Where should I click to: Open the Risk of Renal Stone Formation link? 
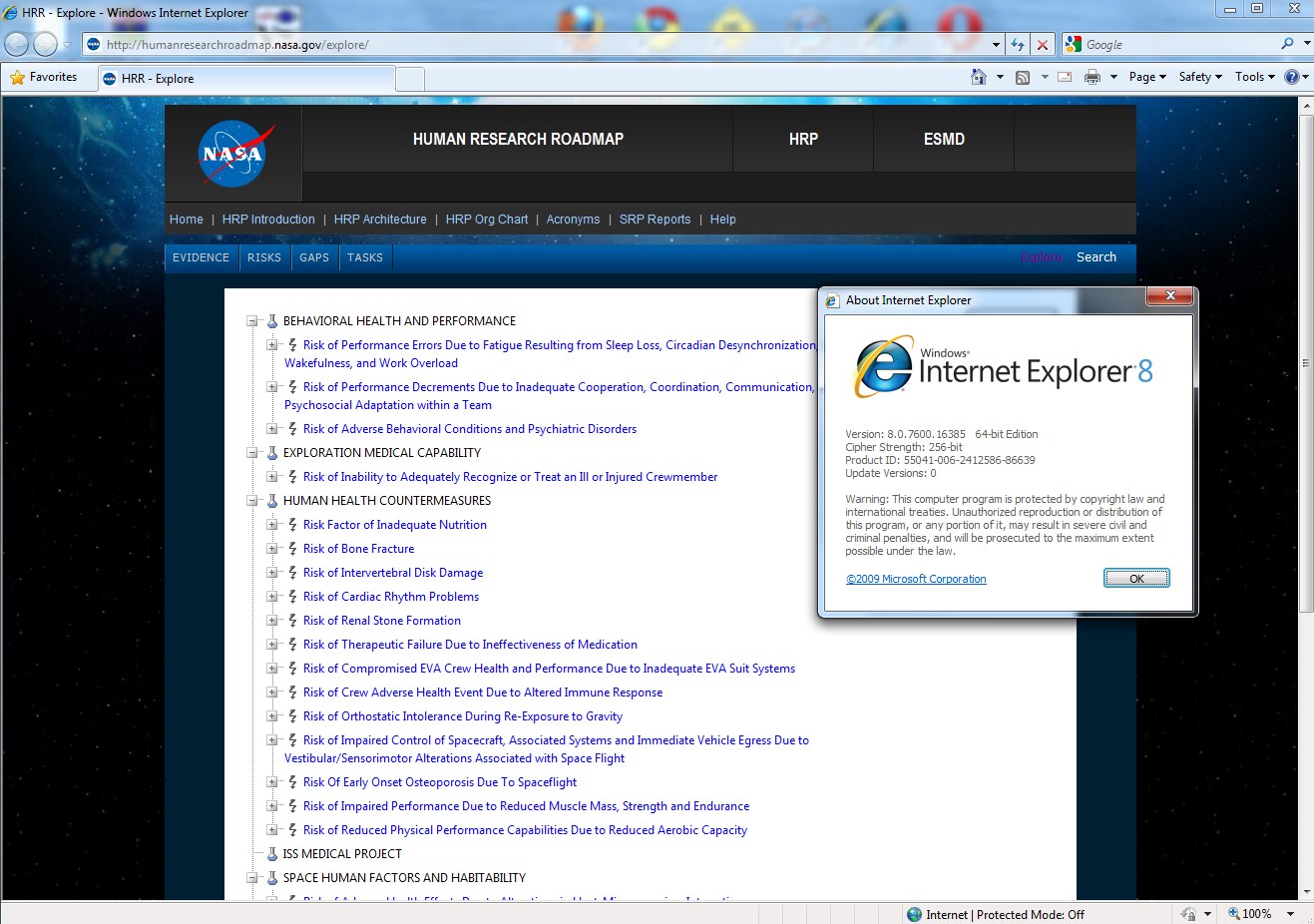coord(382,621)
